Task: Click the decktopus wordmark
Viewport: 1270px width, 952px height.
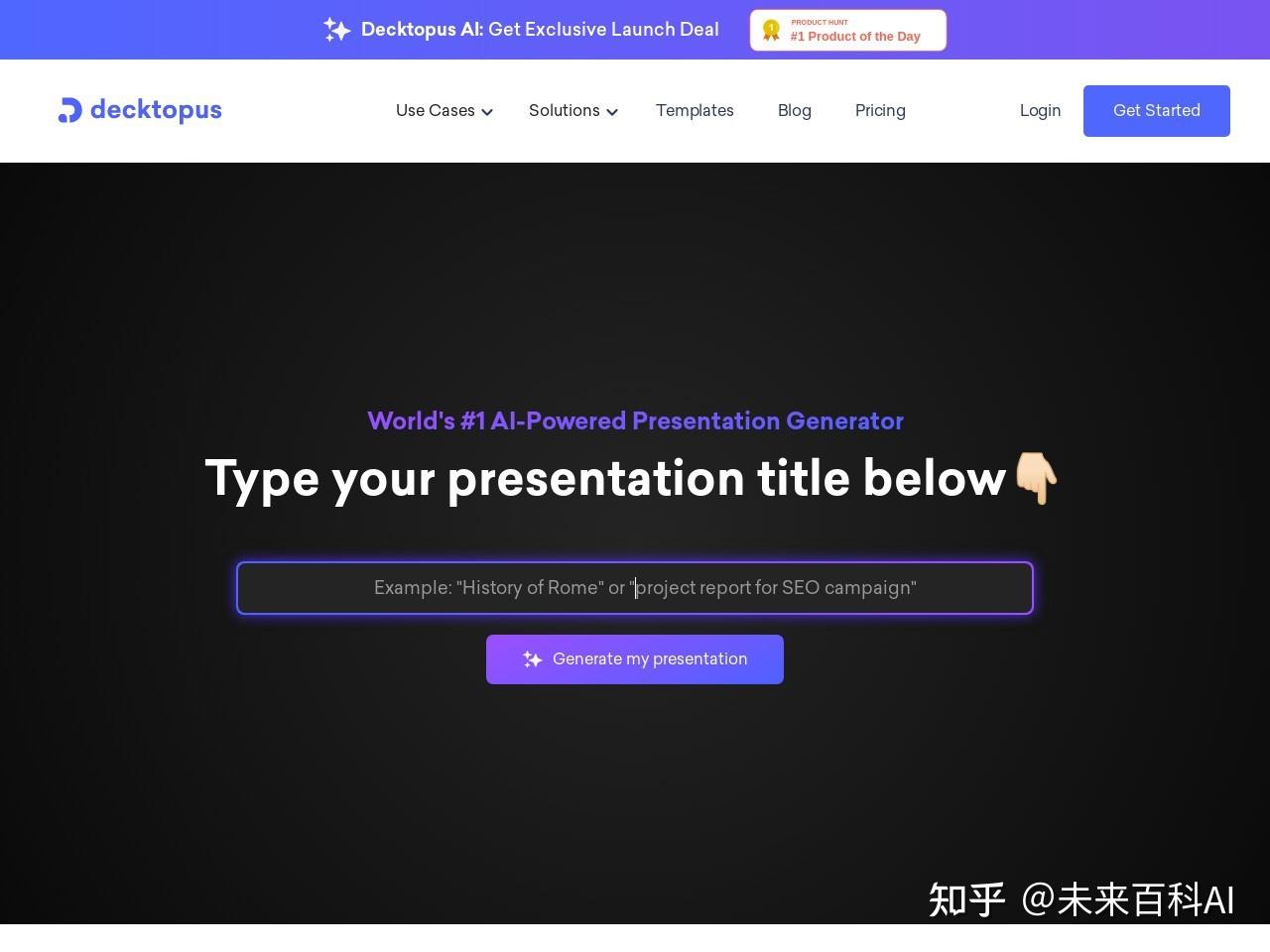Action: click(156, 110)
